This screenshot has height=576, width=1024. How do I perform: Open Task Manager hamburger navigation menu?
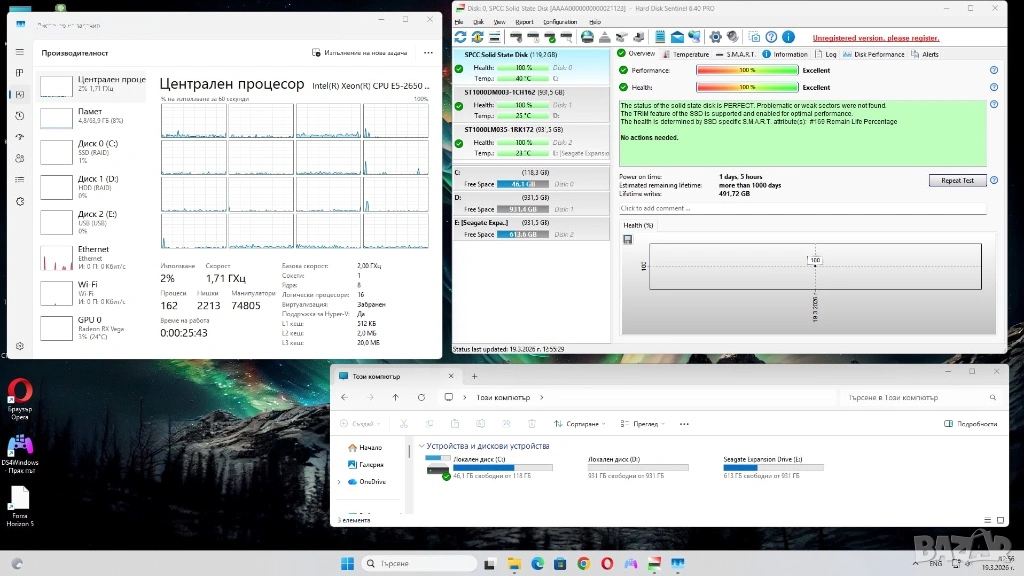[x=20, y=51]
